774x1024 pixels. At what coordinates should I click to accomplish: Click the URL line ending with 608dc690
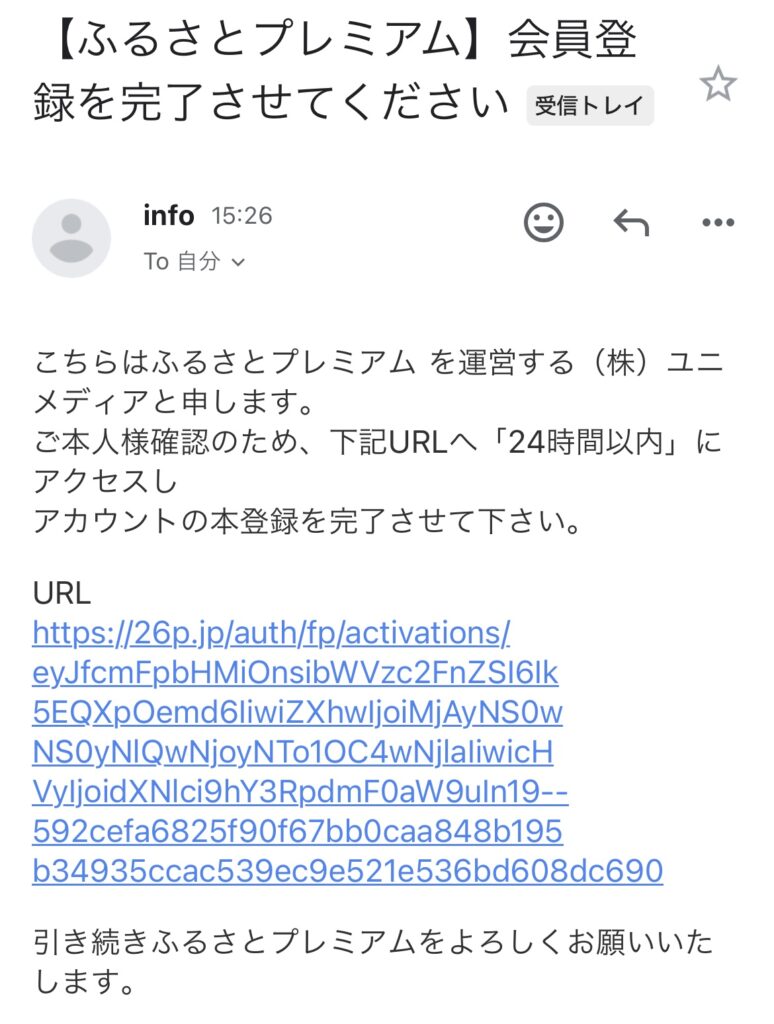[347, 871]
